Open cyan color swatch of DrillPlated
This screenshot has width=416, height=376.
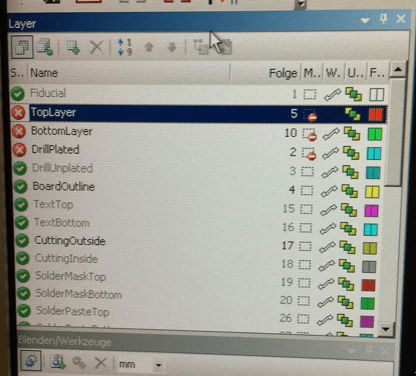(x=374, y=154)
